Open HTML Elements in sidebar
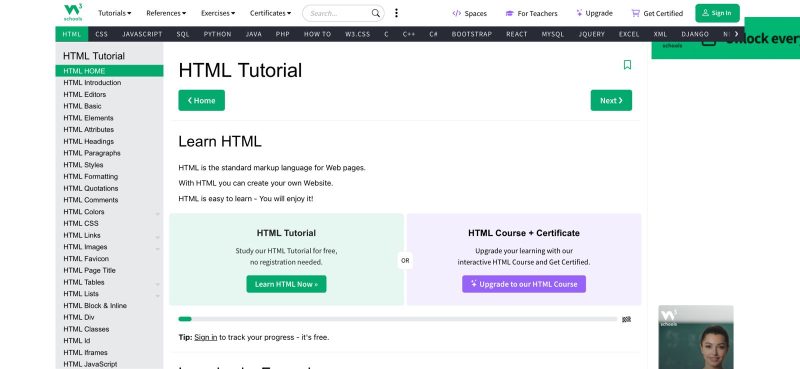Image resolution: width=800 pixels, height=369 pixels. (109, 118)
